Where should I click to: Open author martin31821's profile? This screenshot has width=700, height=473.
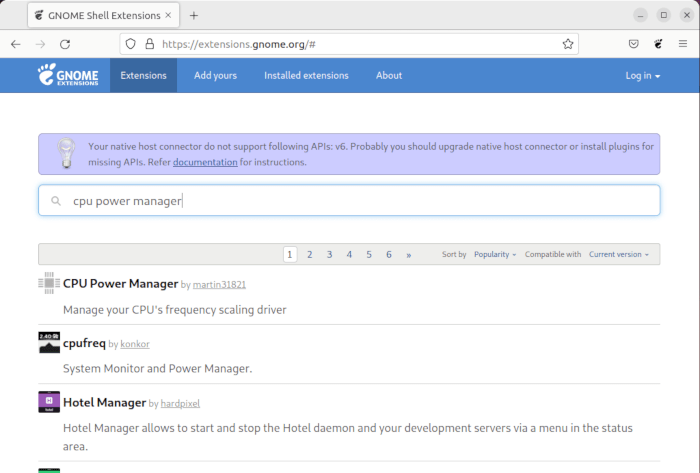[x=219, y=285]
